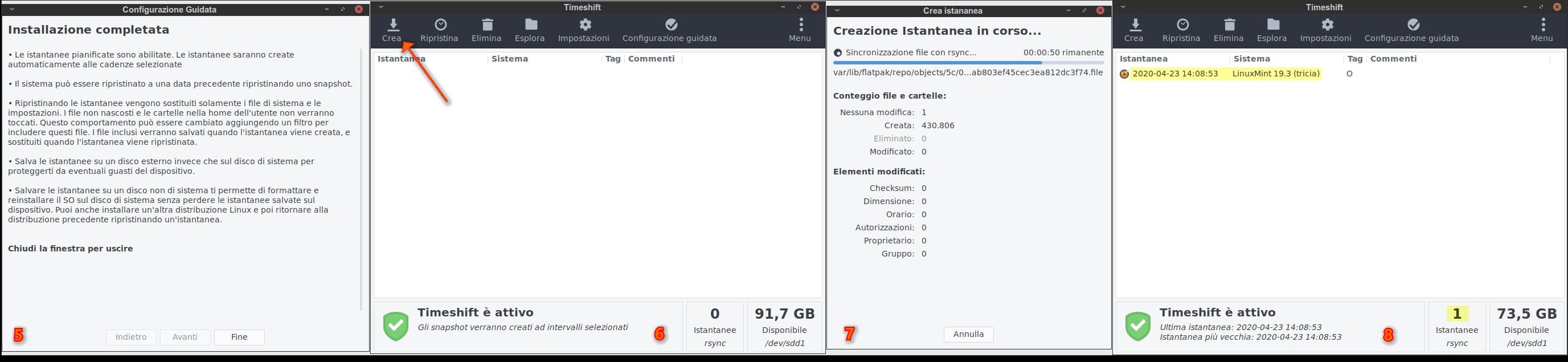Click LinuxMint 19.3 (tricia) cell

click(x=1276, y=74)
